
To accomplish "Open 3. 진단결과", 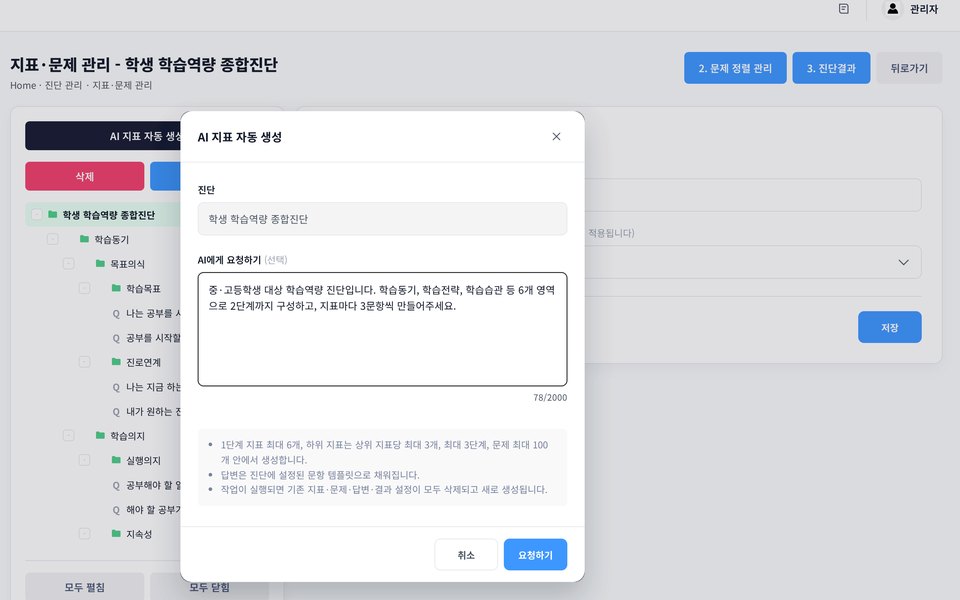I will (831, 68).
